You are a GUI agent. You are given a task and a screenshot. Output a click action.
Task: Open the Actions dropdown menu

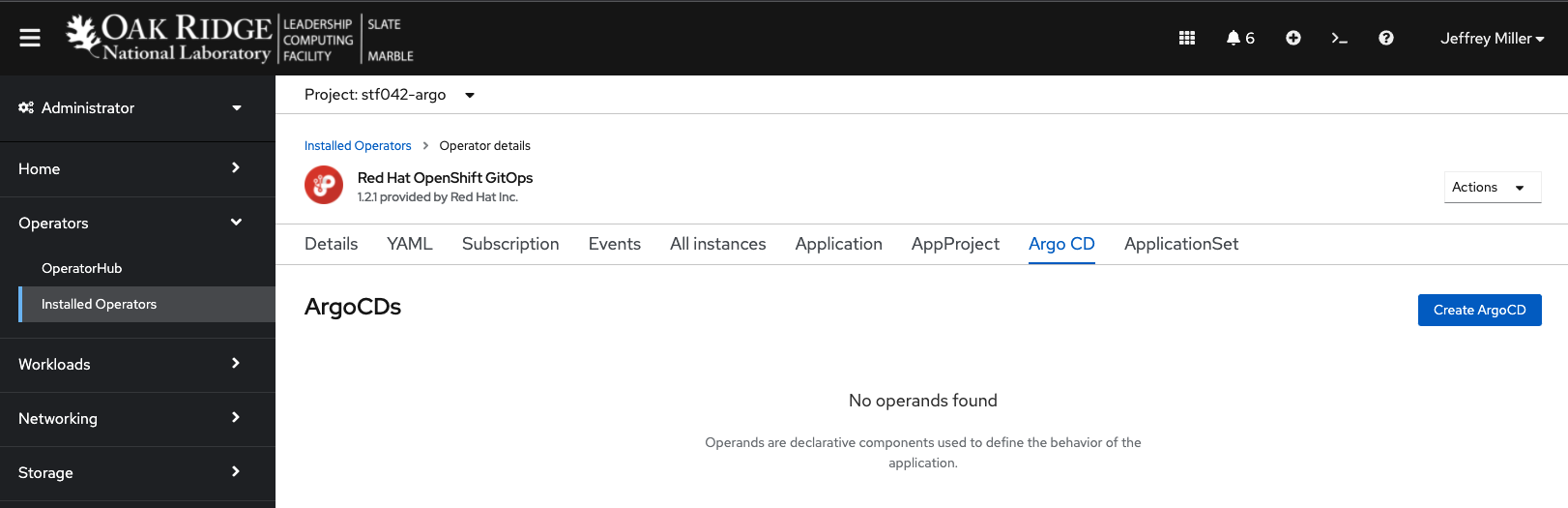[1492, 188]
